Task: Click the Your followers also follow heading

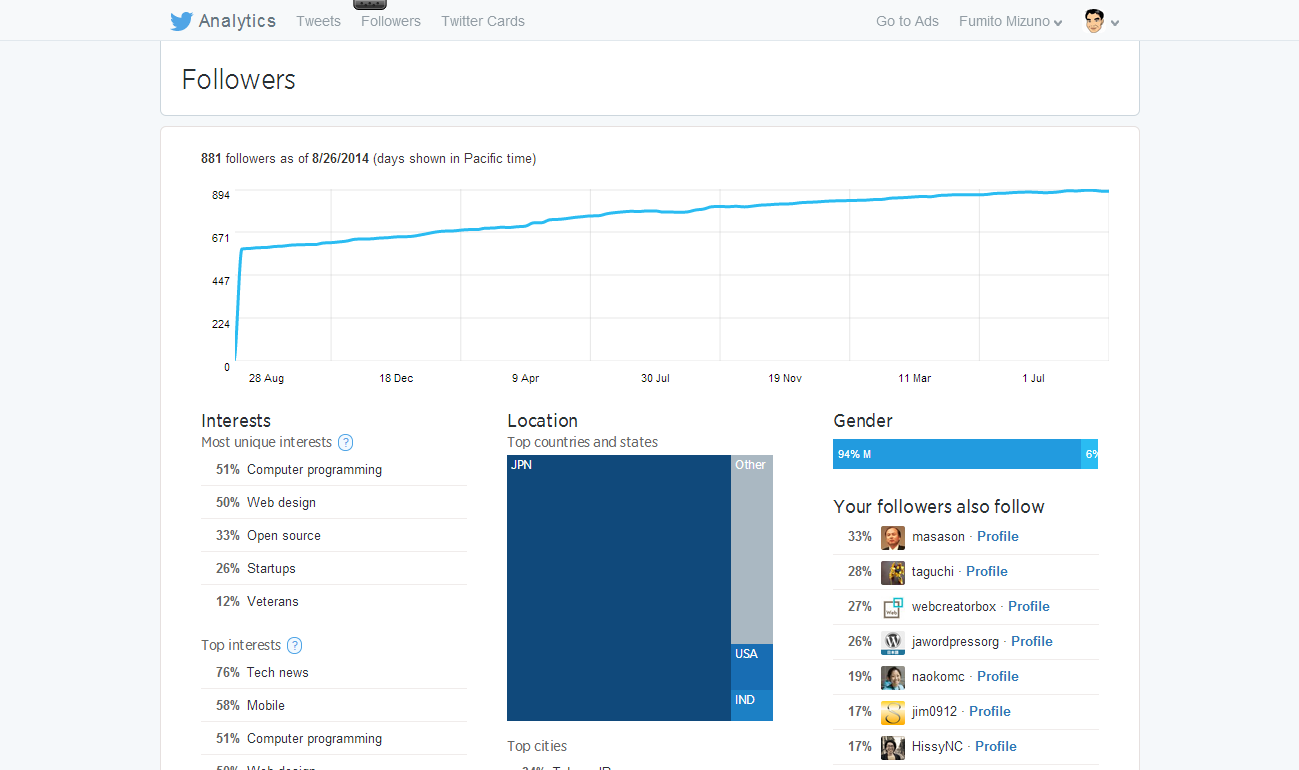Action: pos(939,507)
